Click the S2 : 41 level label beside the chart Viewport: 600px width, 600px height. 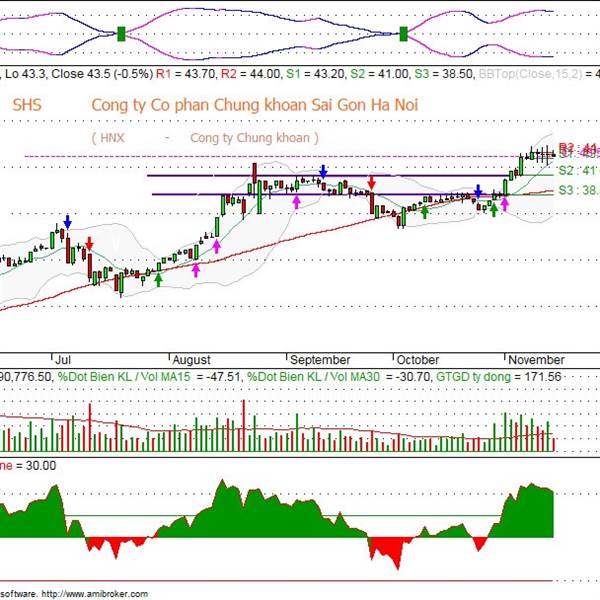[x=577, y=170]
